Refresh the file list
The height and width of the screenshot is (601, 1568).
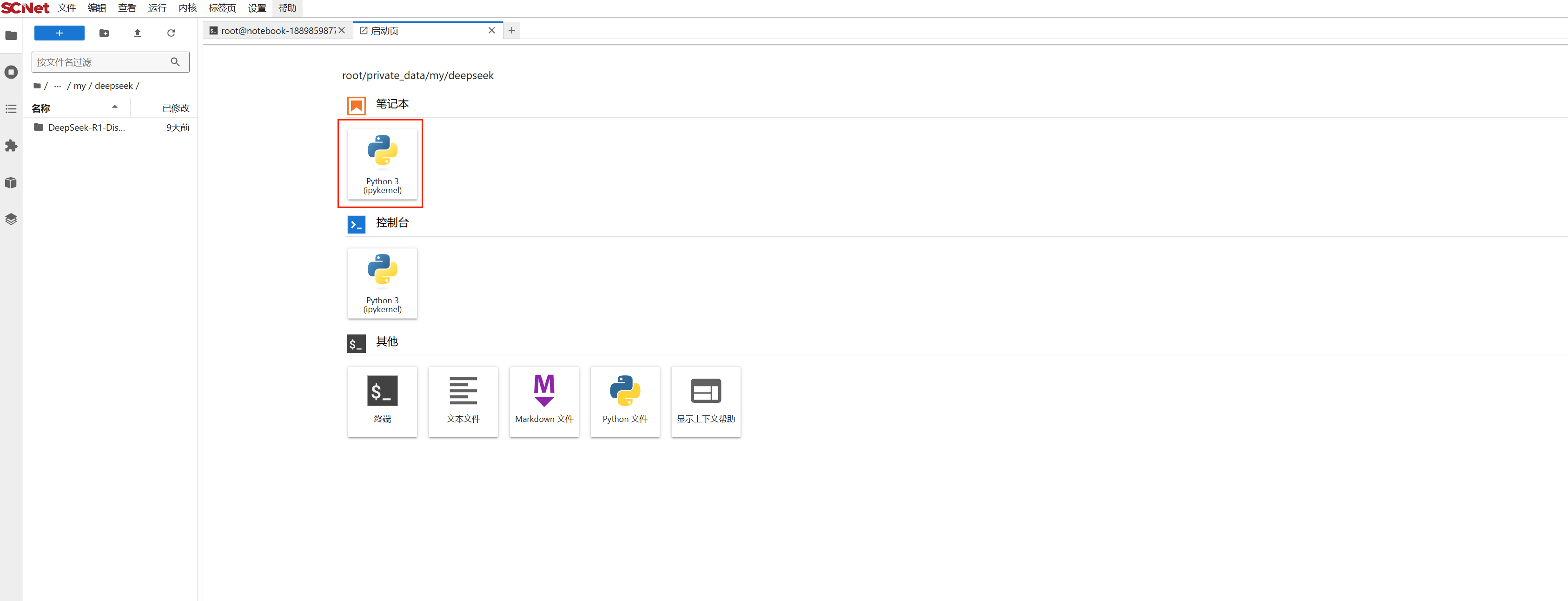pos(171,33)
